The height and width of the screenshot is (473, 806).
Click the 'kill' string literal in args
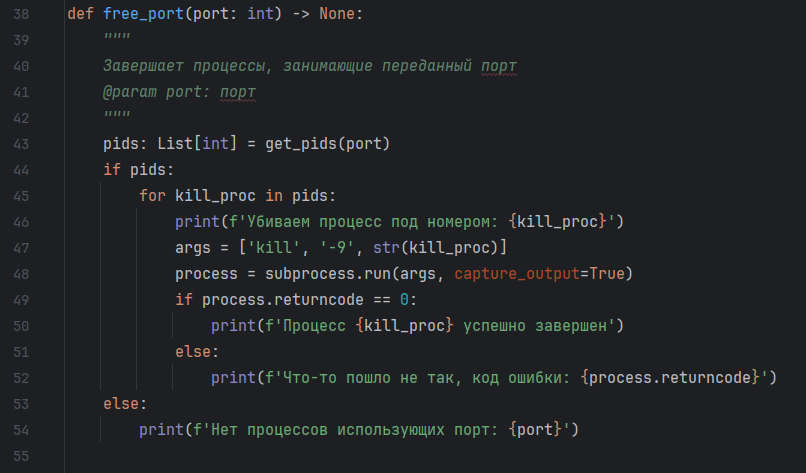click(x=273, y=248)
